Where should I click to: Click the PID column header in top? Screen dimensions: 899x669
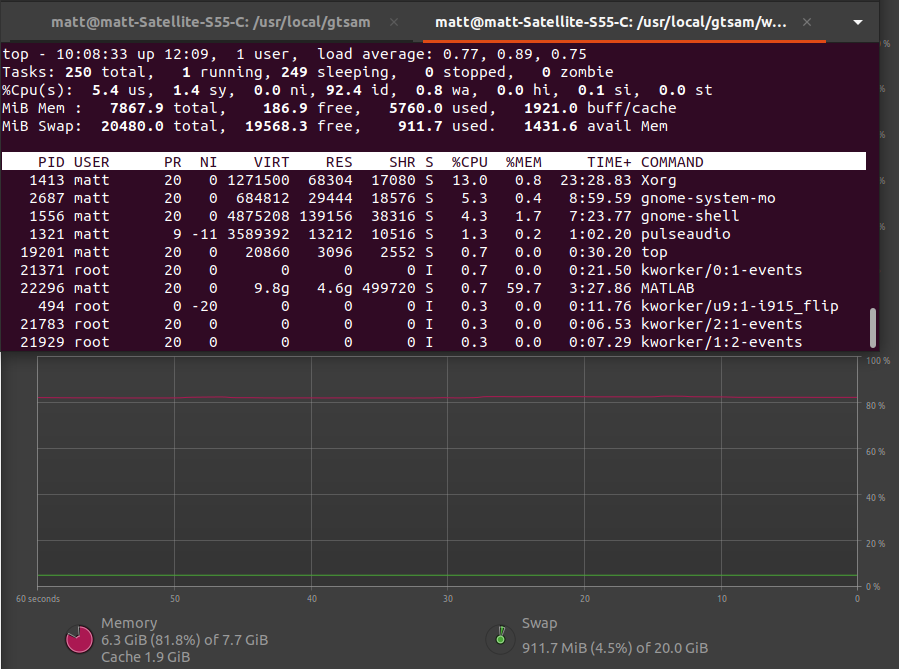point(51,162)
